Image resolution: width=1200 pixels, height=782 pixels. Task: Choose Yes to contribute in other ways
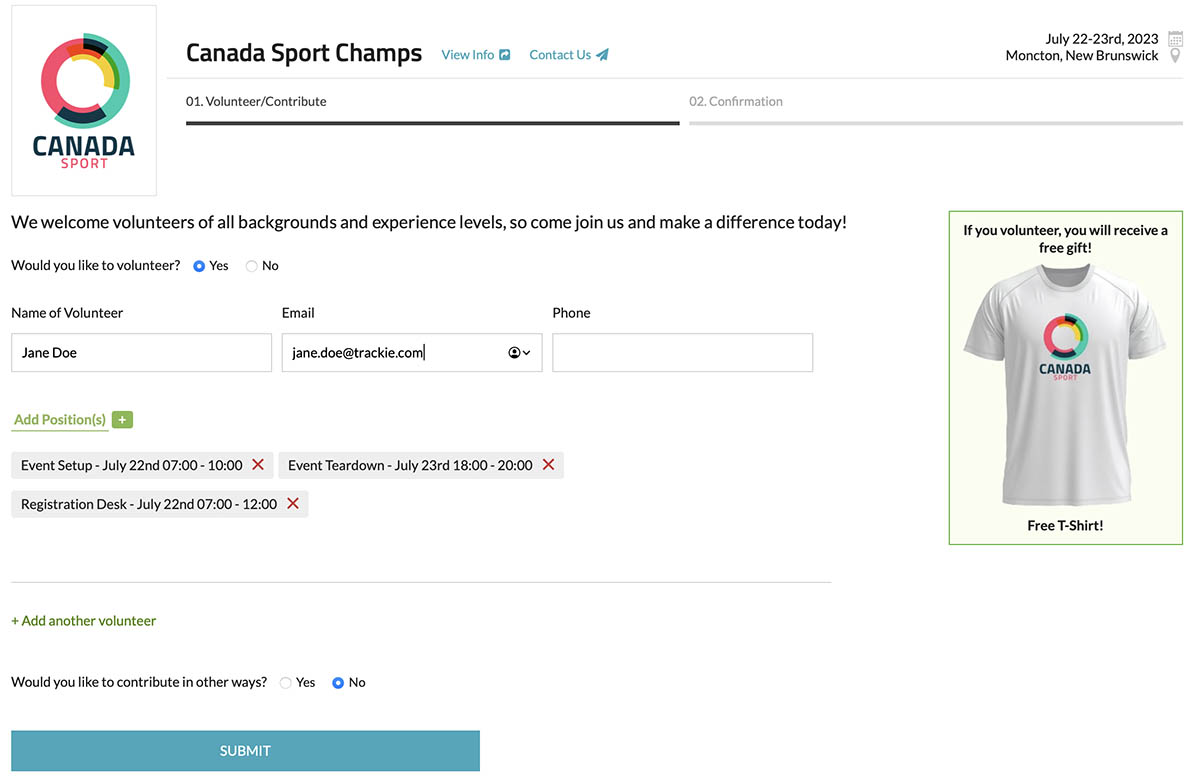click(286, 683)
